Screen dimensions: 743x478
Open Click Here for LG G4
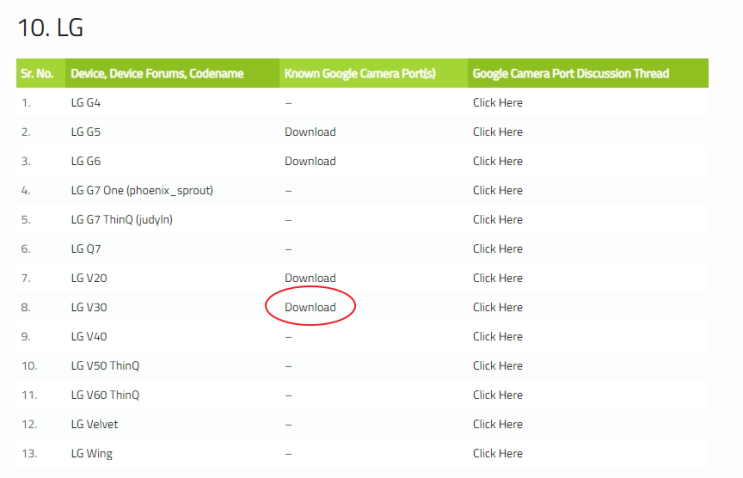pyautogui.click(x=498, y=103)
